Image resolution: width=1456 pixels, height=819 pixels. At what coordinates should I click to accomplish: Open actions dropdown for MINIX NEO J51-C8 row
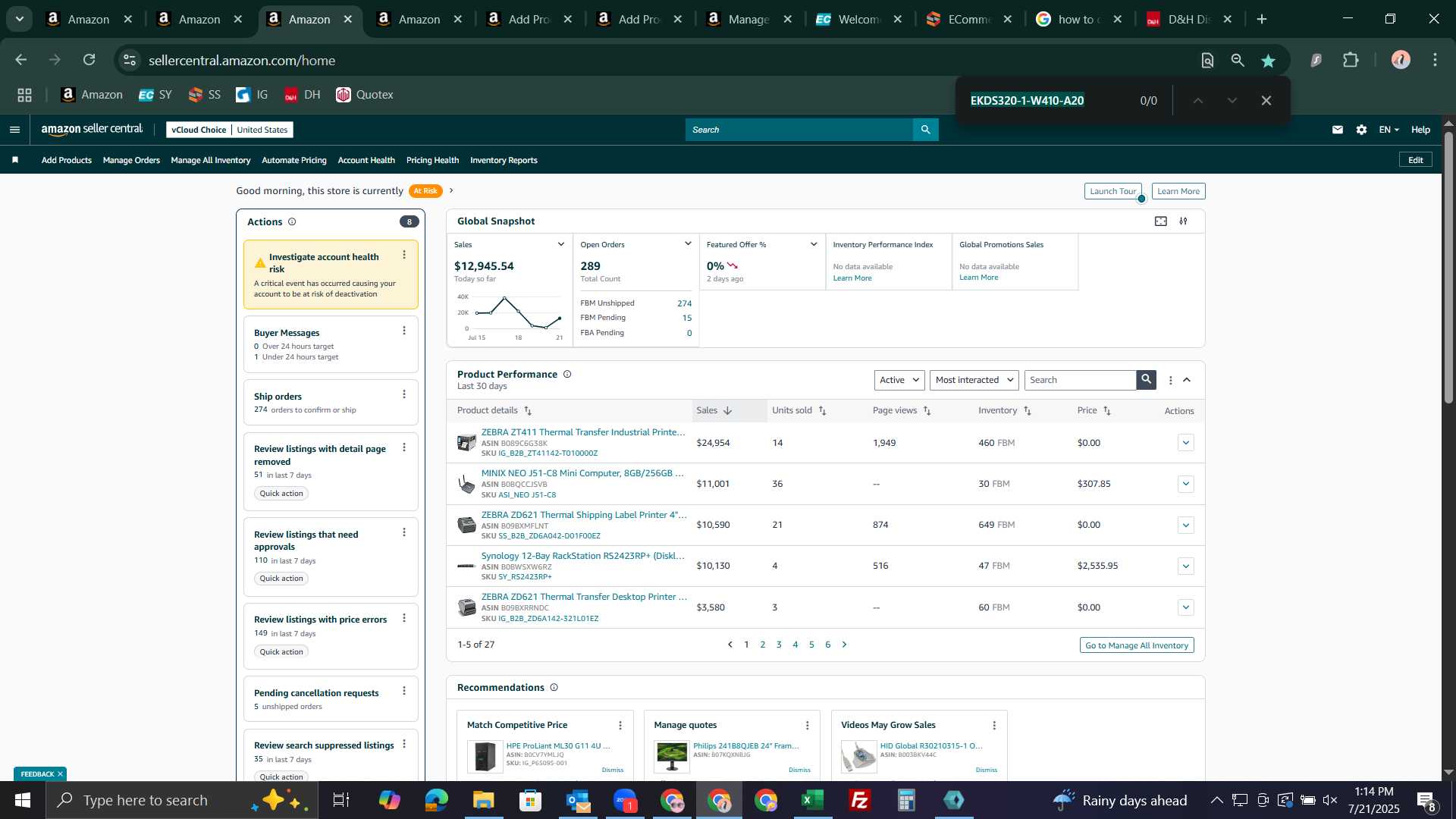tap(1186, 484)
